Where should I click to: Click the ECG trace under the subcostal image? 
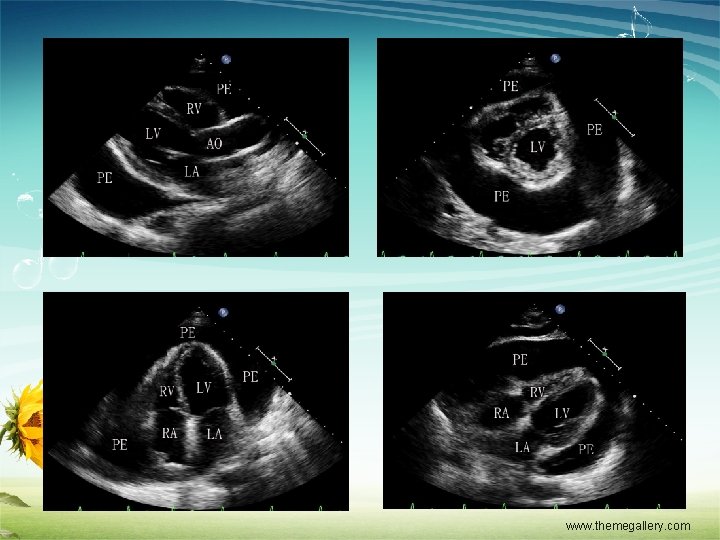tap(535, 506)
